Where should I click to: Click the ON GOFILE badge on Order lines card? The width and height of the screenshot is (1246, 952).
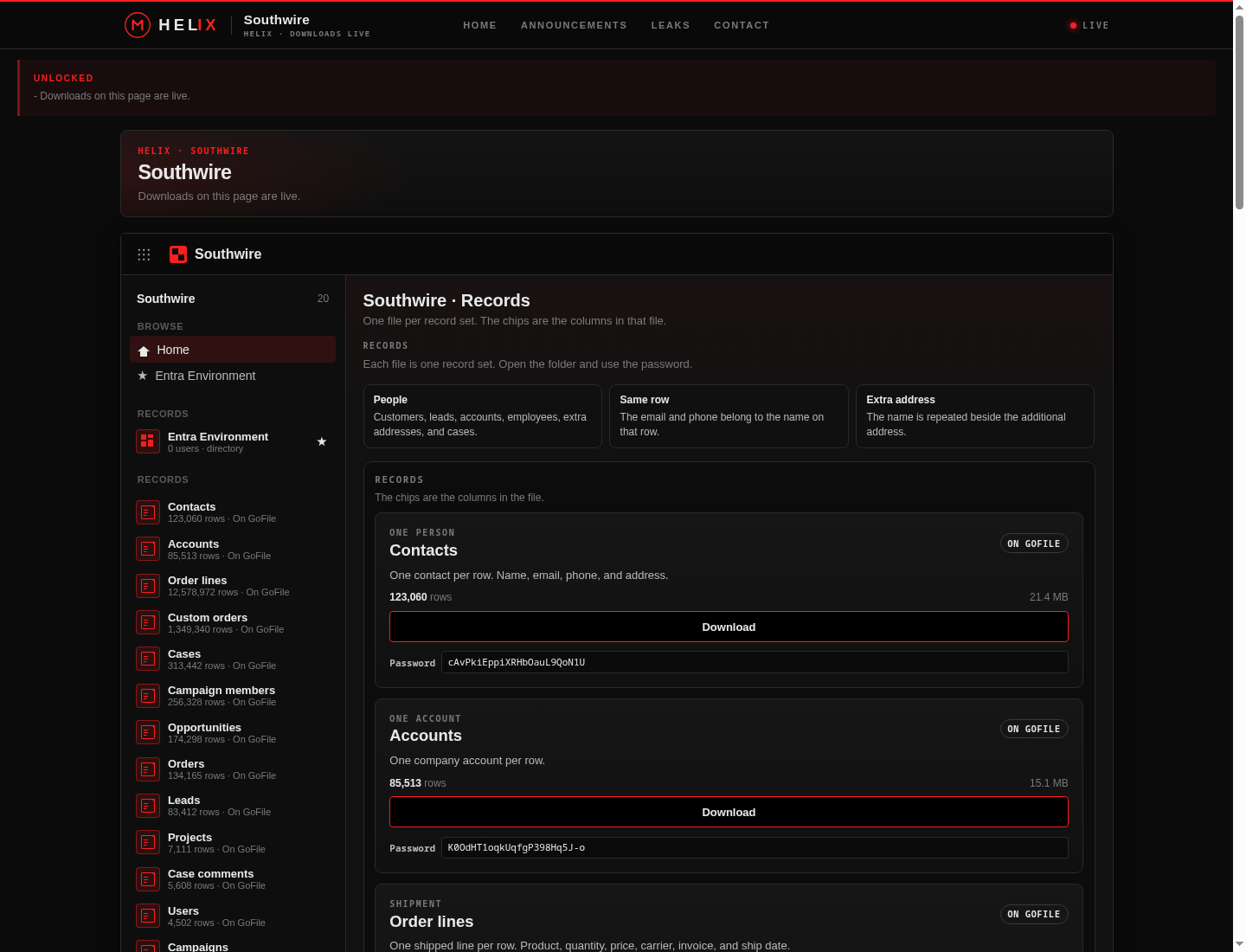tap(1034, 914)
